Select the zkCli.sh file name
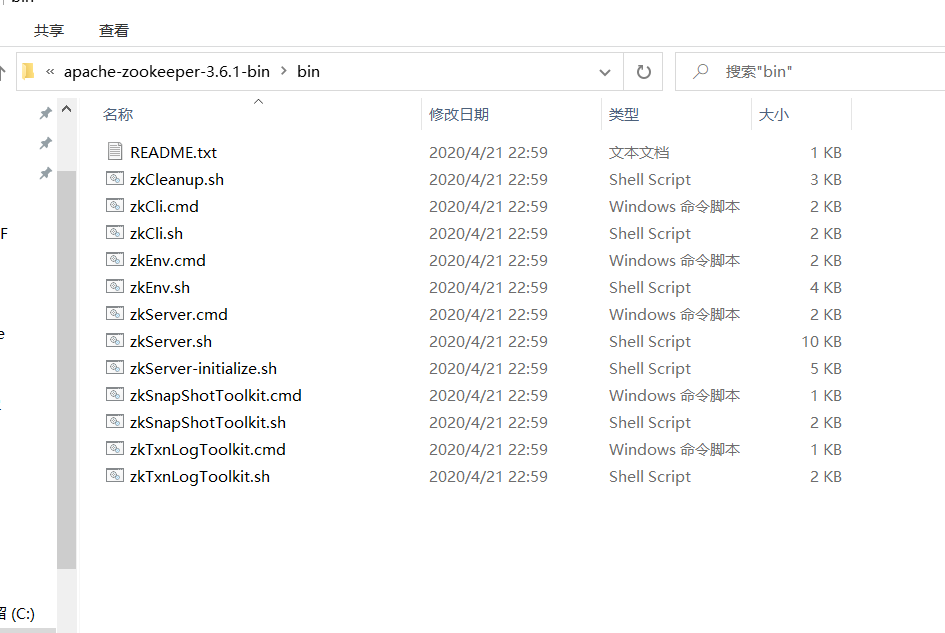The width and height of the screenshot is (945, 633). (x=156, y=234)
